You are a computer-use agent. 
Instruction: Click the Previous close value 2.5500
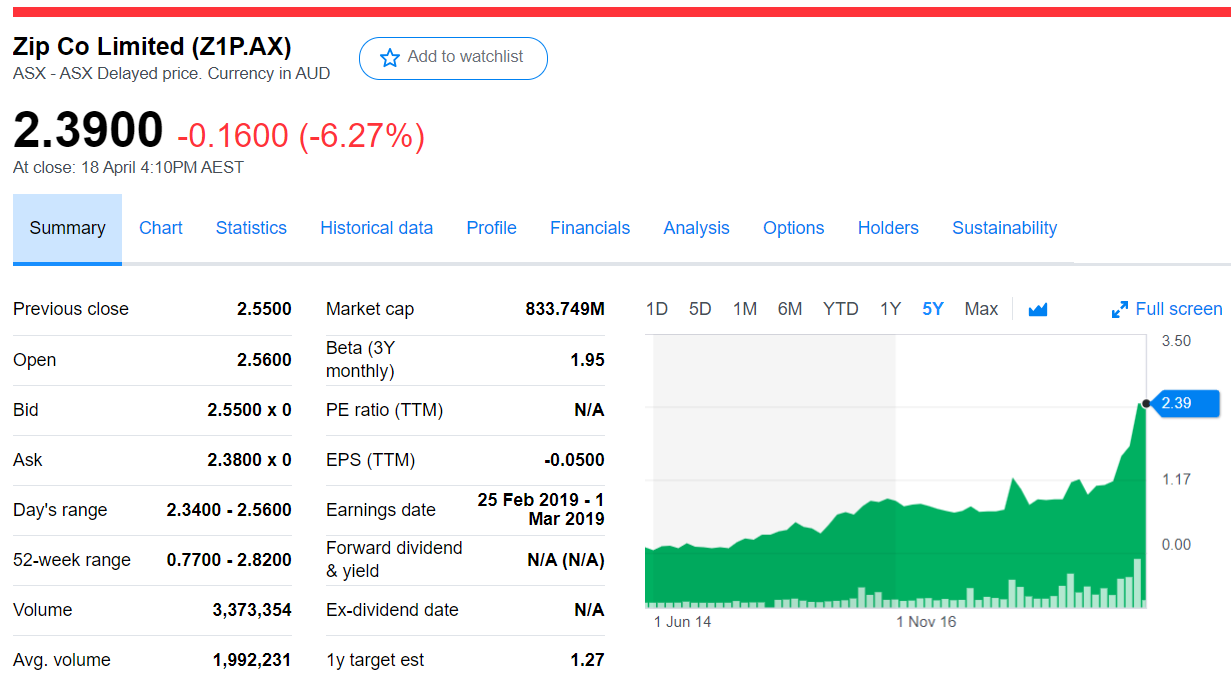tap(264, 309)
